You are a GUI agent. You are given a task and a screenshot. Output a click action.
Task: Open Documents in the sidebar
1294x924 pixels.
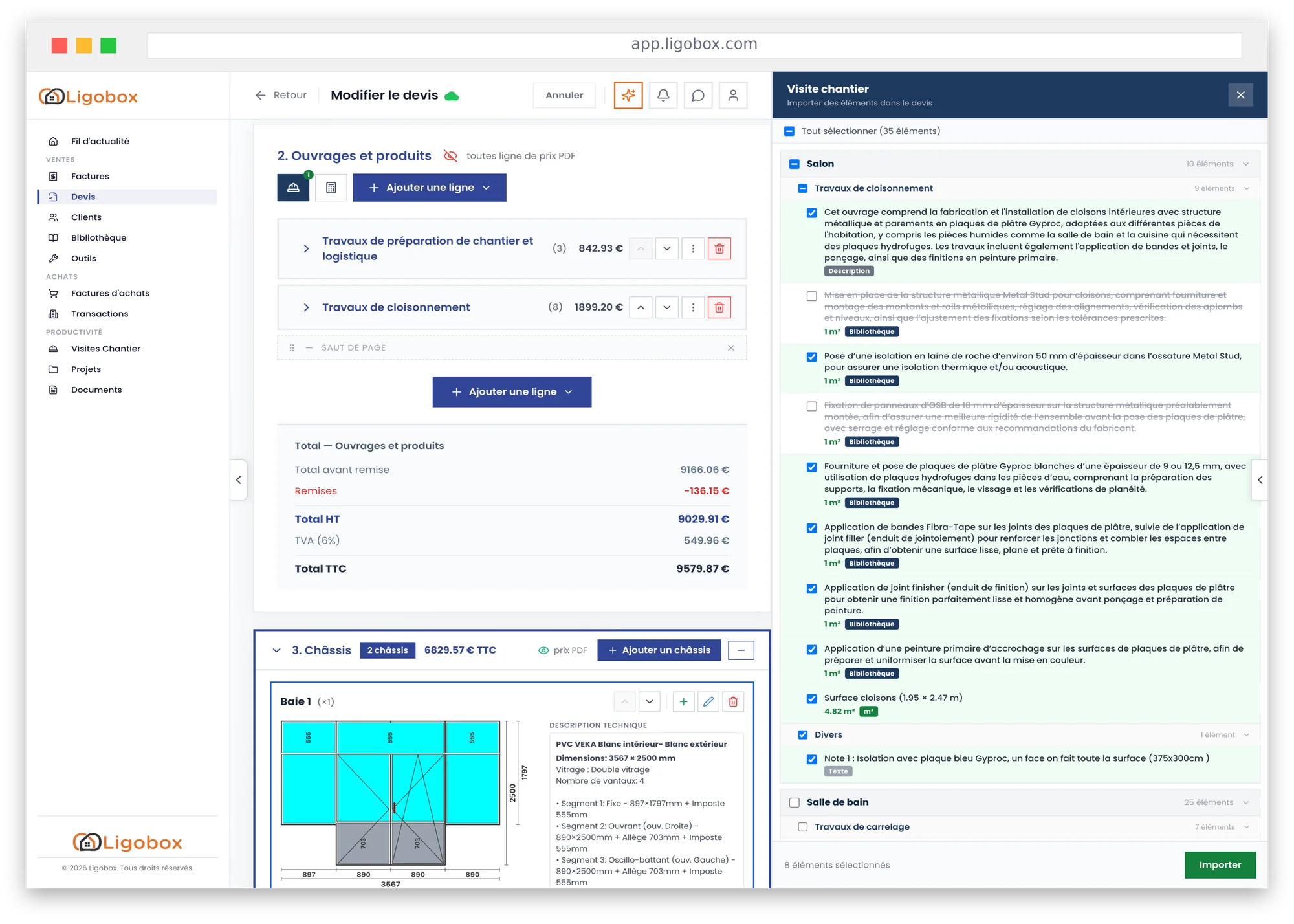[96, 390]
